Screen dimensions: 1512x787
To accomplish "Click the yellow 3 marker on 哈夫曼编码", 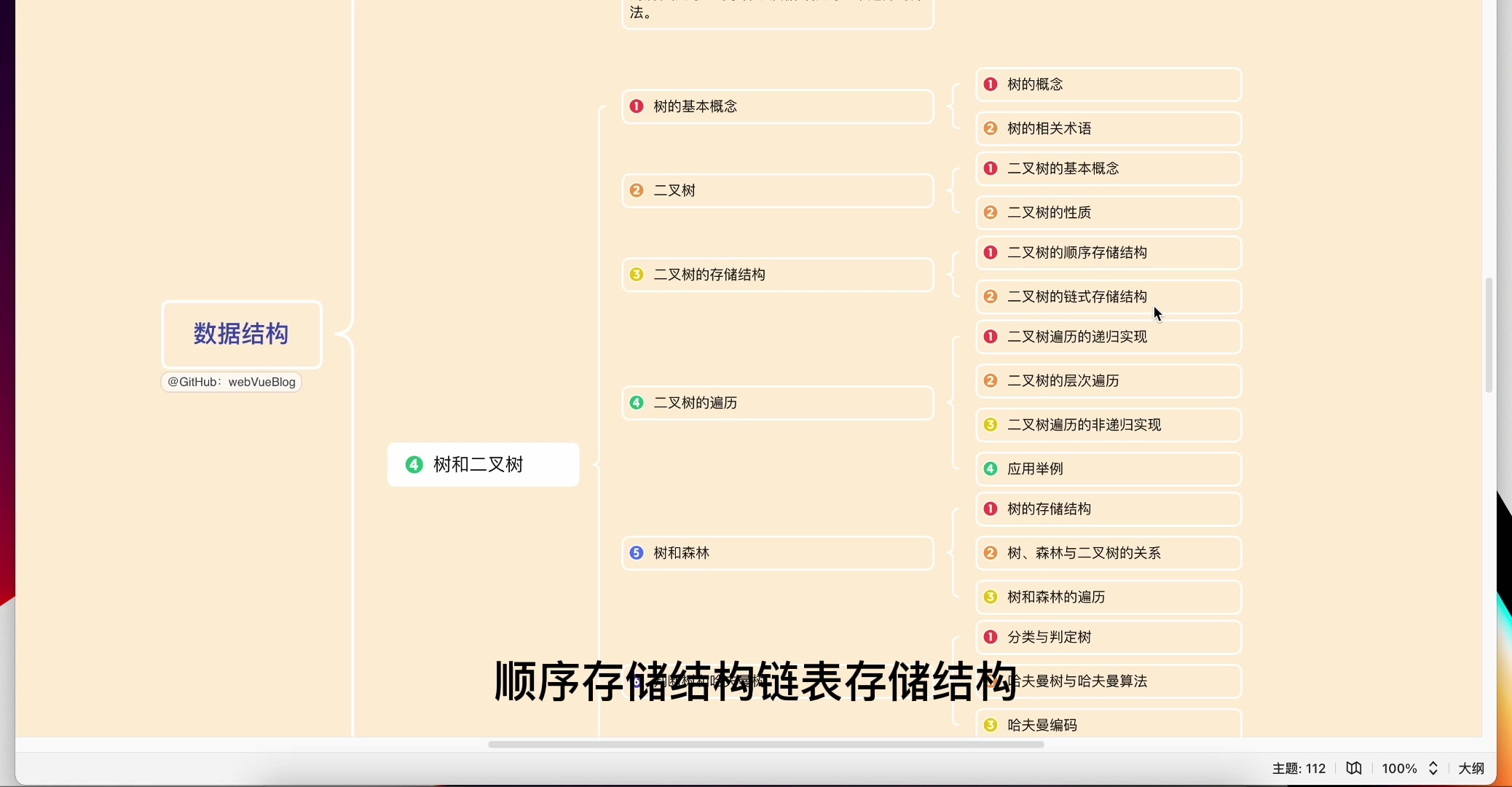I will click(991, 726).
